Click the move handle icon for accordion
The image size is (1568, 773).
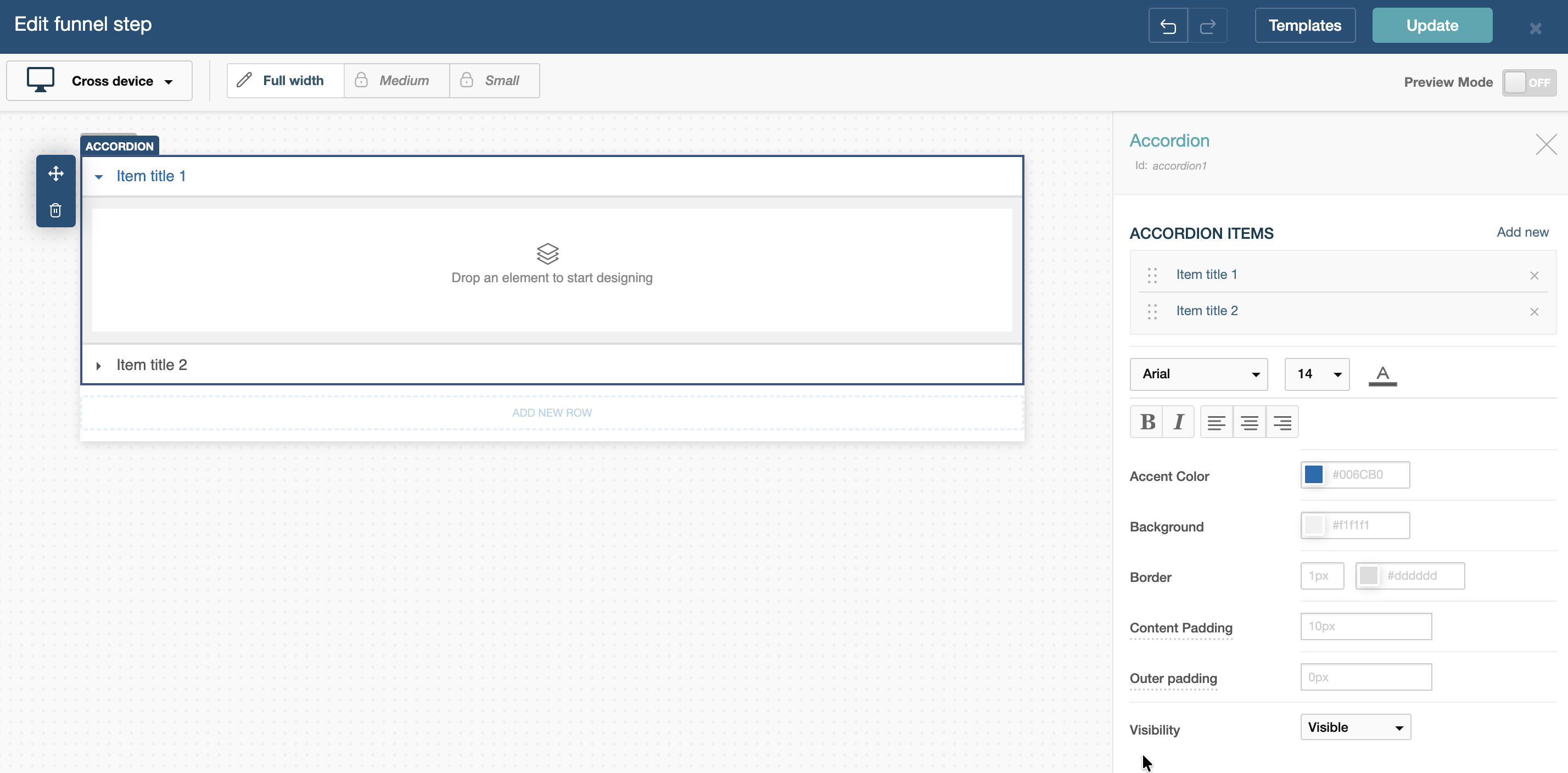coord(56,174)
